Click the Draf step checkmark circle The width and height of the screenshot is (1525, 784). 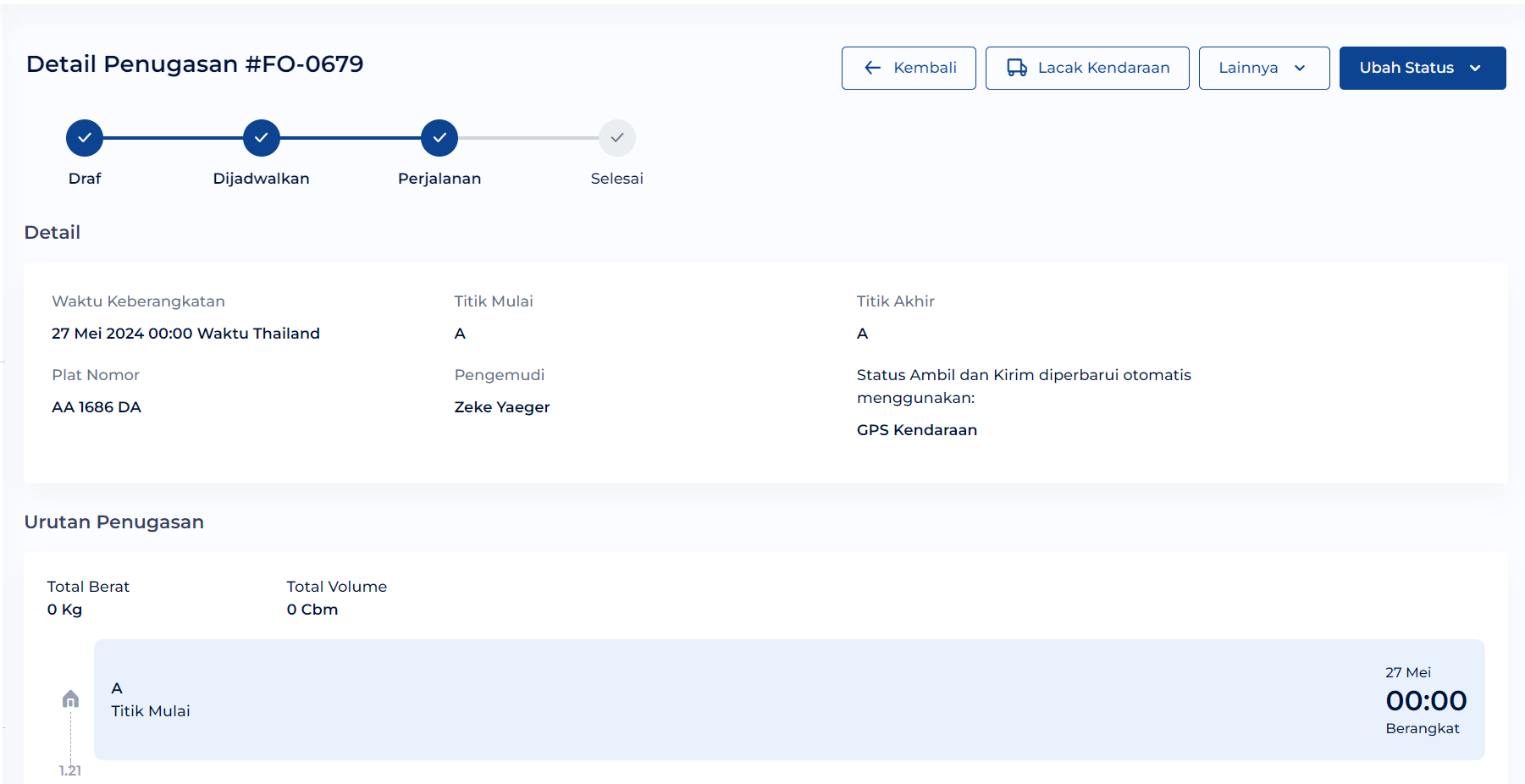[85, 138]
